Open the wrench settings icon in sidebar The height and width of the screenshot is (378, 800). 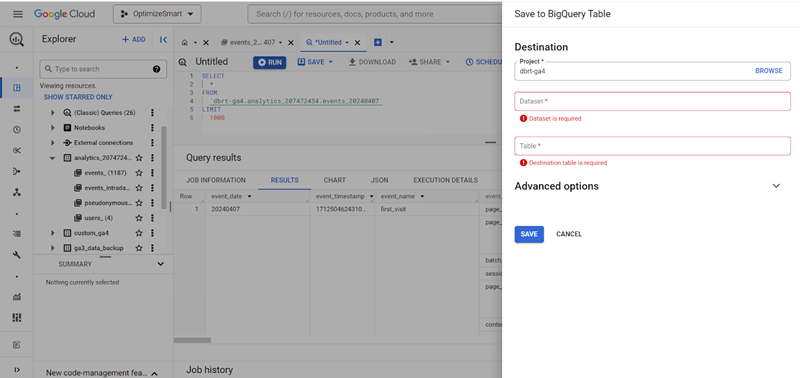(x=17, y=255)
